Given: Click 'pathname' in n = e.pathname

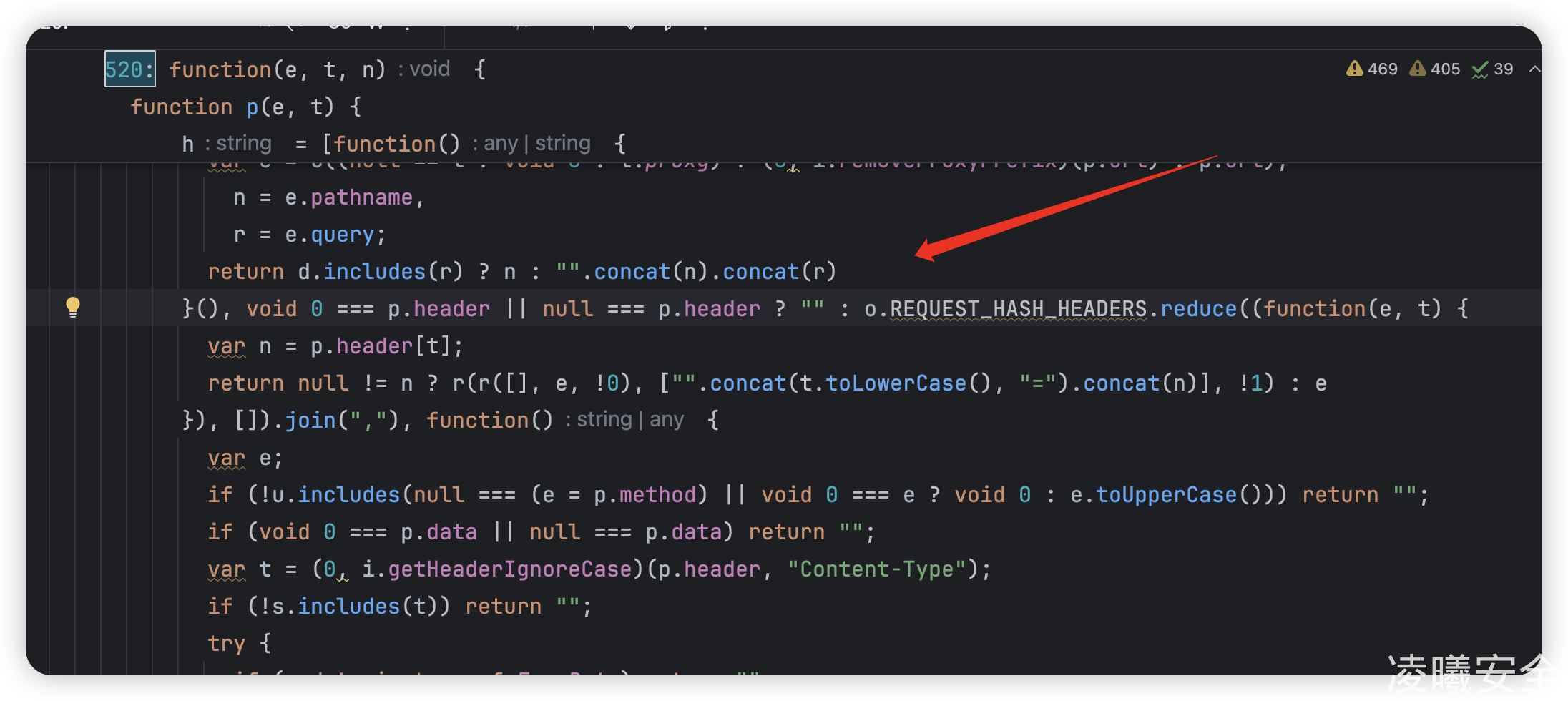Looking at the screenshot, I should [x=361, y=197].
